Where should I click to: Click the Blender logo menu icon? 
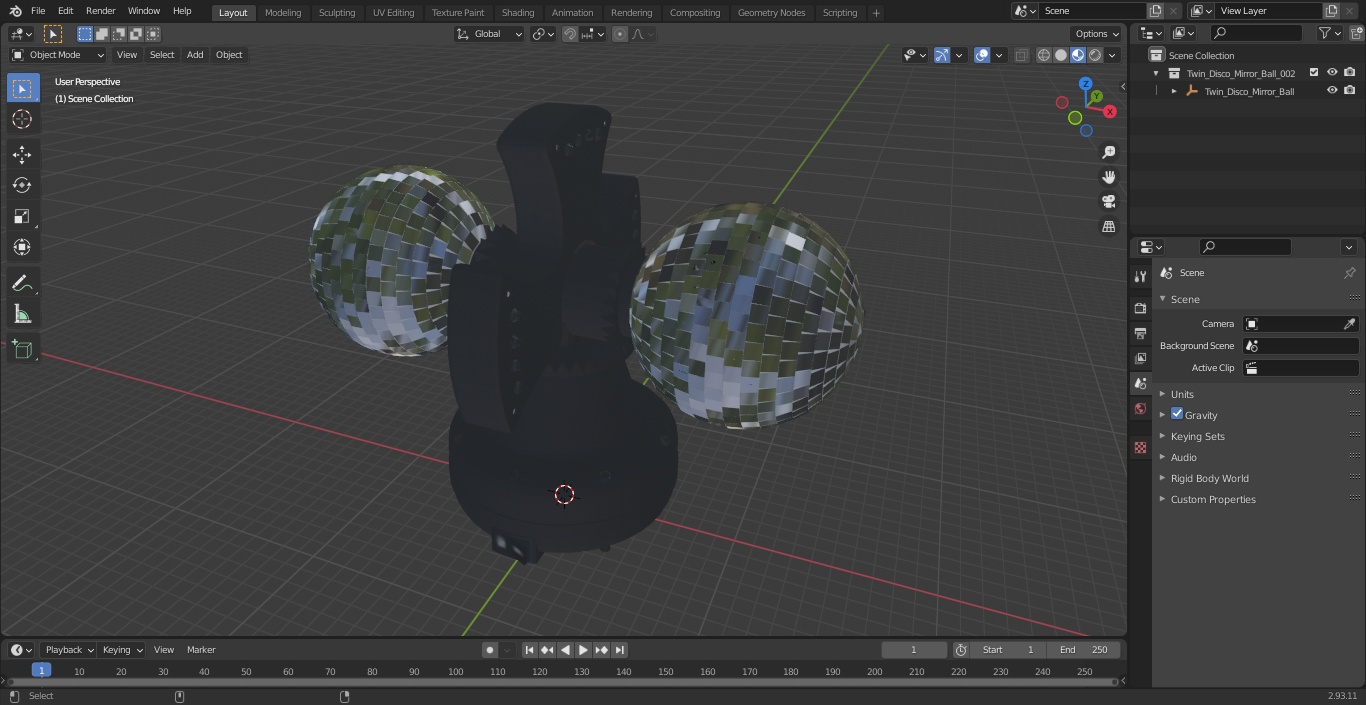point(15,11)
